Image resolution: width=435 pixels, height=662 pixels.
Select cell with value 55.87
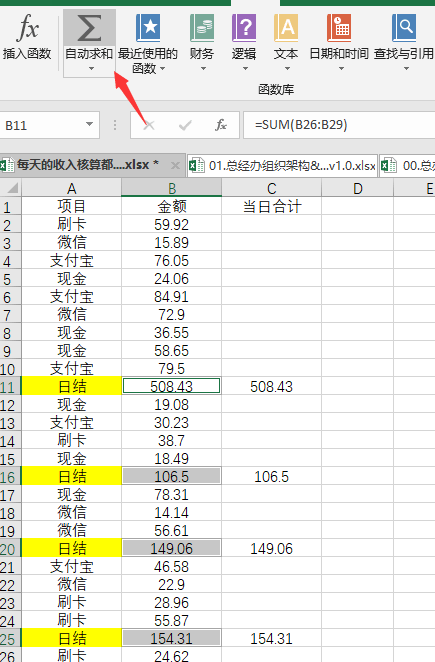(x=171, y=621)
